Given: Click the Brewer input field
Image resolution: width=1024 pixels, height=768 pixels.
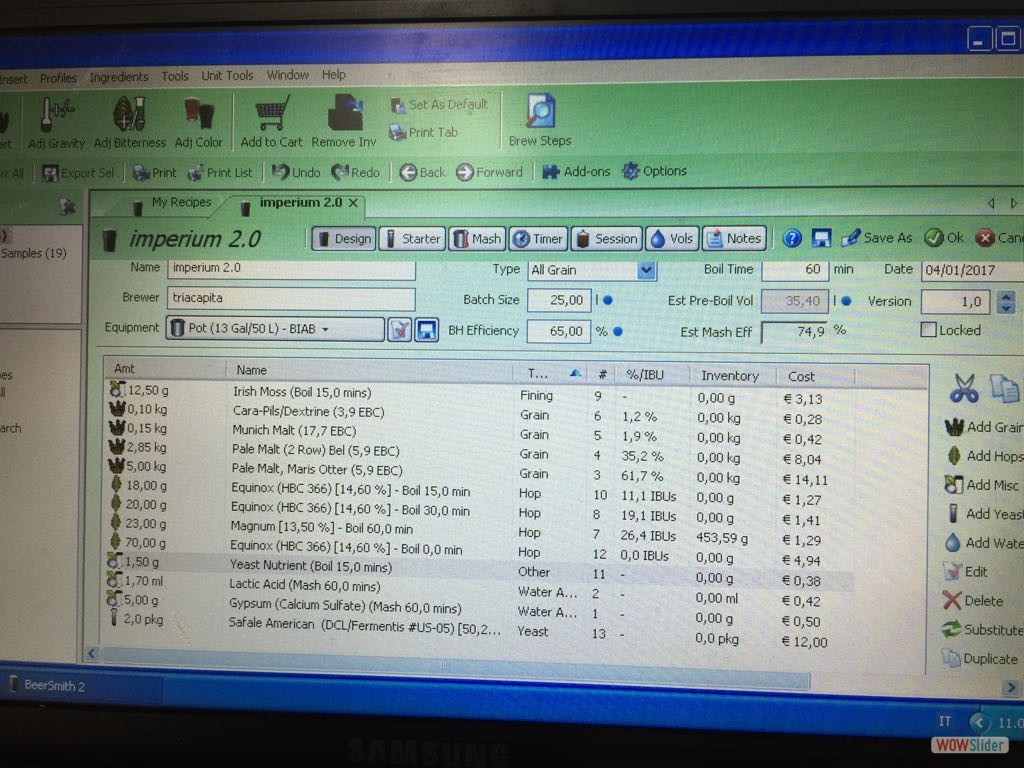Looking at the screenshot, I should 291,298.
